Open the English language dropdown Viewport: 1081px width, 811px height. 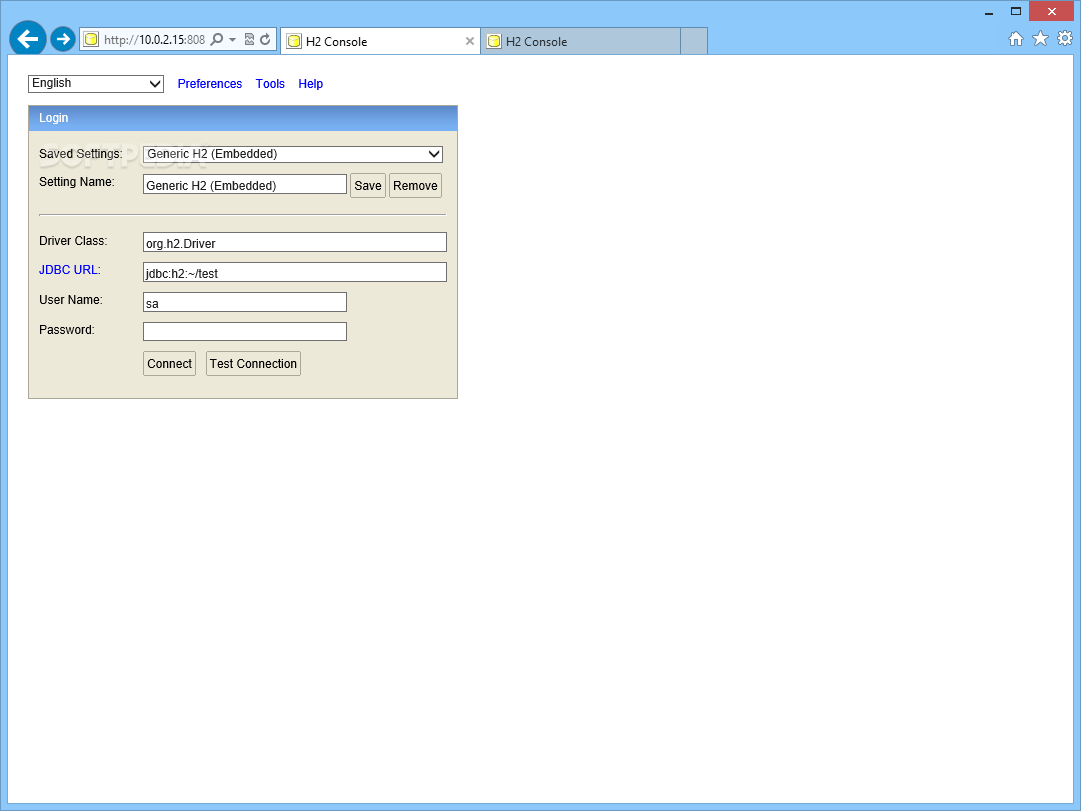96,83
